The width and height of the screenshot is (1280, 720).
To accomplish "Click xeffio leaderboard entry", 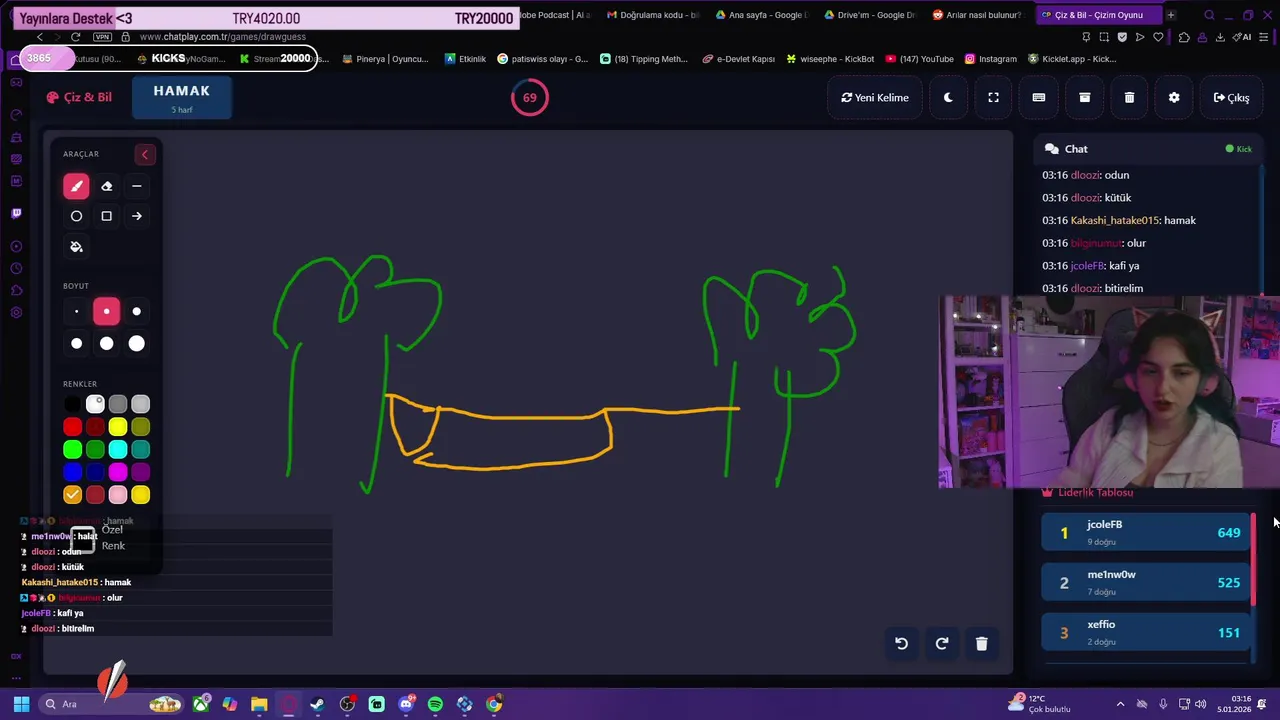I will click(1145, 632).
